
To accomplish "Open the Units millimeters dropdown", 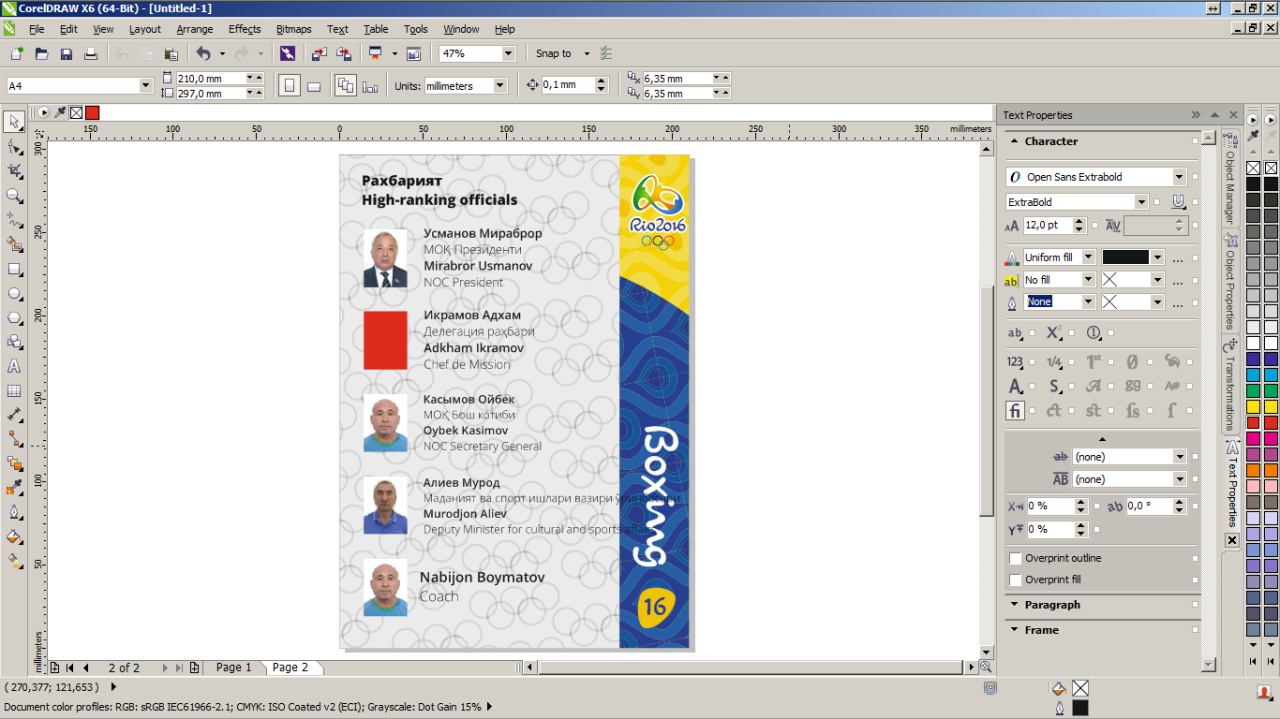I will point(500,86).
